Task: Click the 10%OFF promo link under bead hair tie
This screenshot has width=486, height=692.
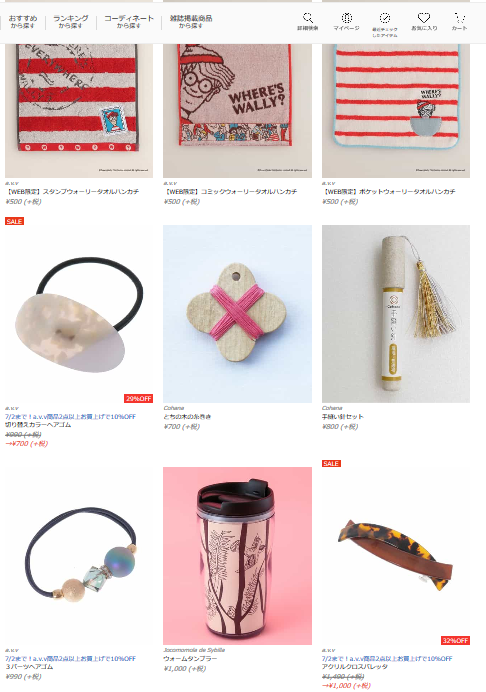Action: pos(71,658)
